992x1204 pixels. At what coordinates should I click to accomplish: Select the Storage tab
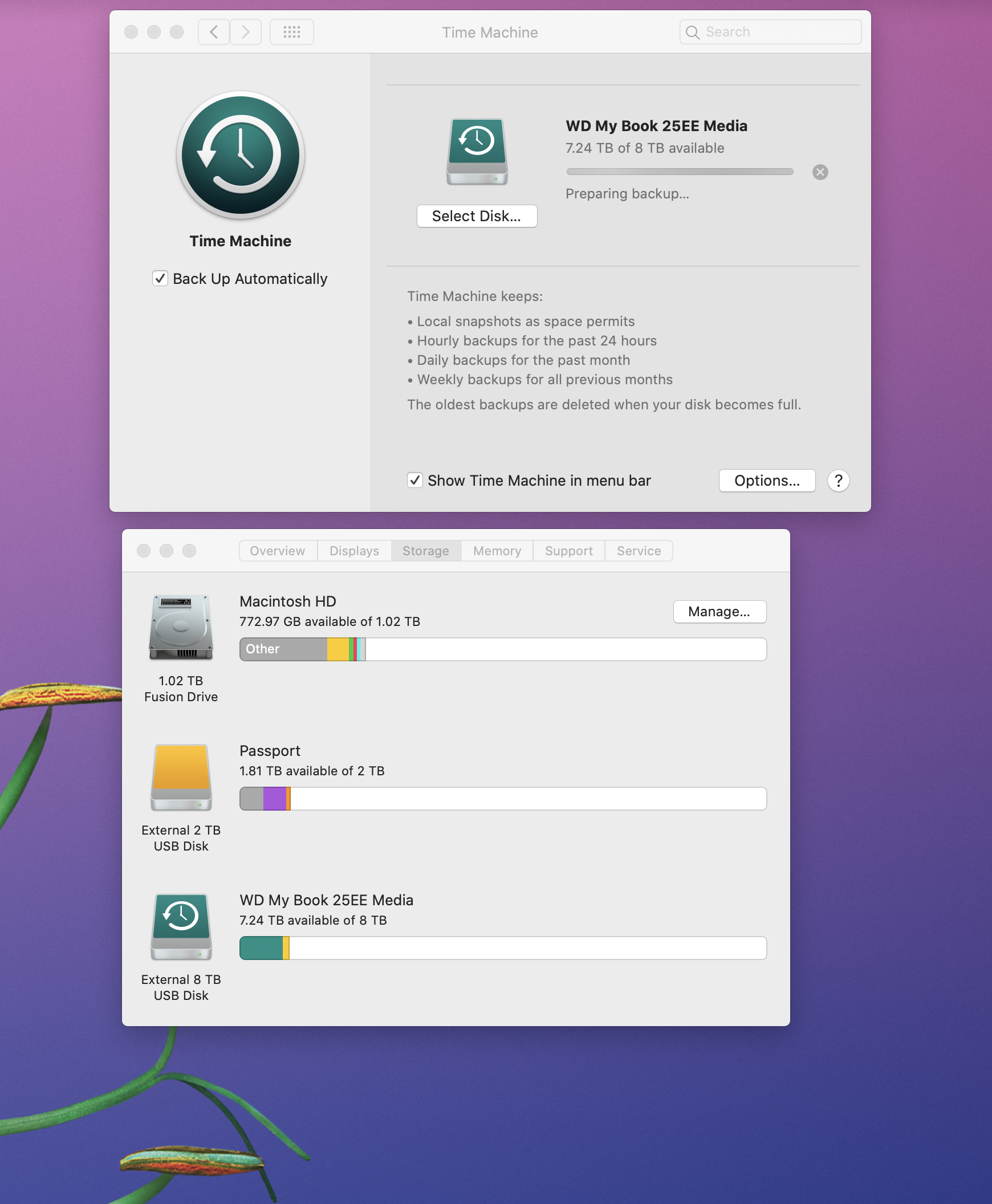pyautogui.click(x=426, y=551)
